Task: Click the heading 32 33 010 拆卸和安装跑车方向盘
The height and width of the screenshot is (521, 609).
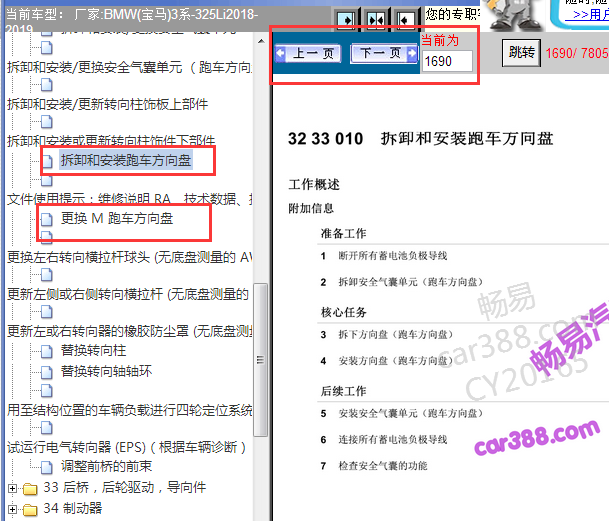Action: tap(421, 139)
